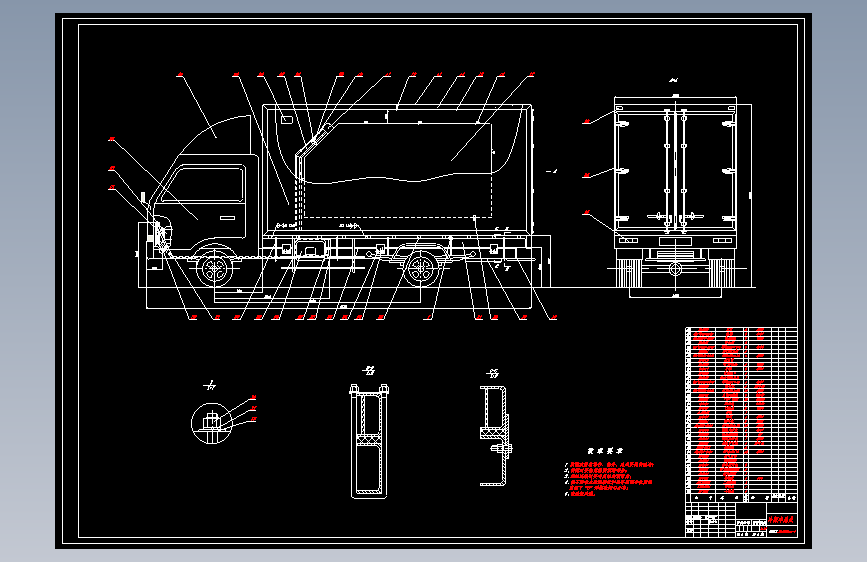Viewport: 867px width, 562px height.
Task: Click the label above the right section view
Action: (x=493, y=374)
